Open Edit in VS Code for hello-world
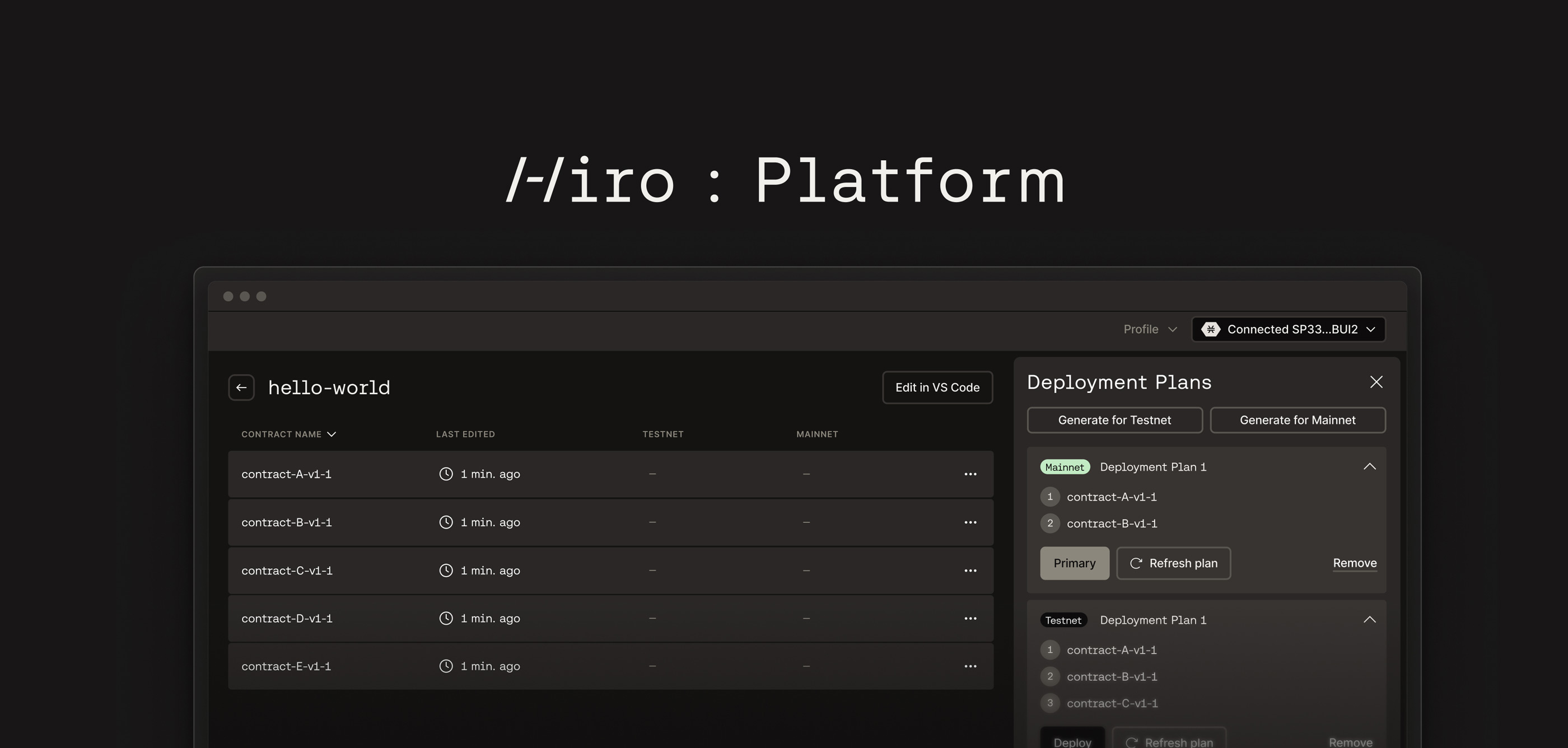The width and height of the screenshot is (1568, 748). click(937, 387)
